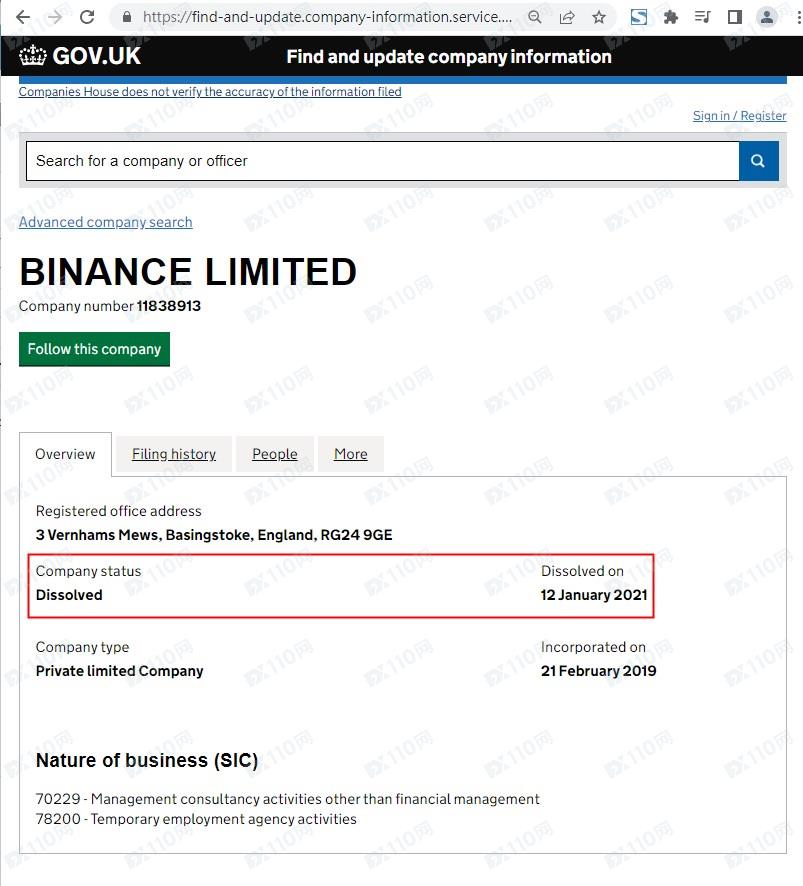Image resolution: width=803 pixels, height=886 pixels.
Task: Open the Advanced company search link
Action: coord(106,222)
